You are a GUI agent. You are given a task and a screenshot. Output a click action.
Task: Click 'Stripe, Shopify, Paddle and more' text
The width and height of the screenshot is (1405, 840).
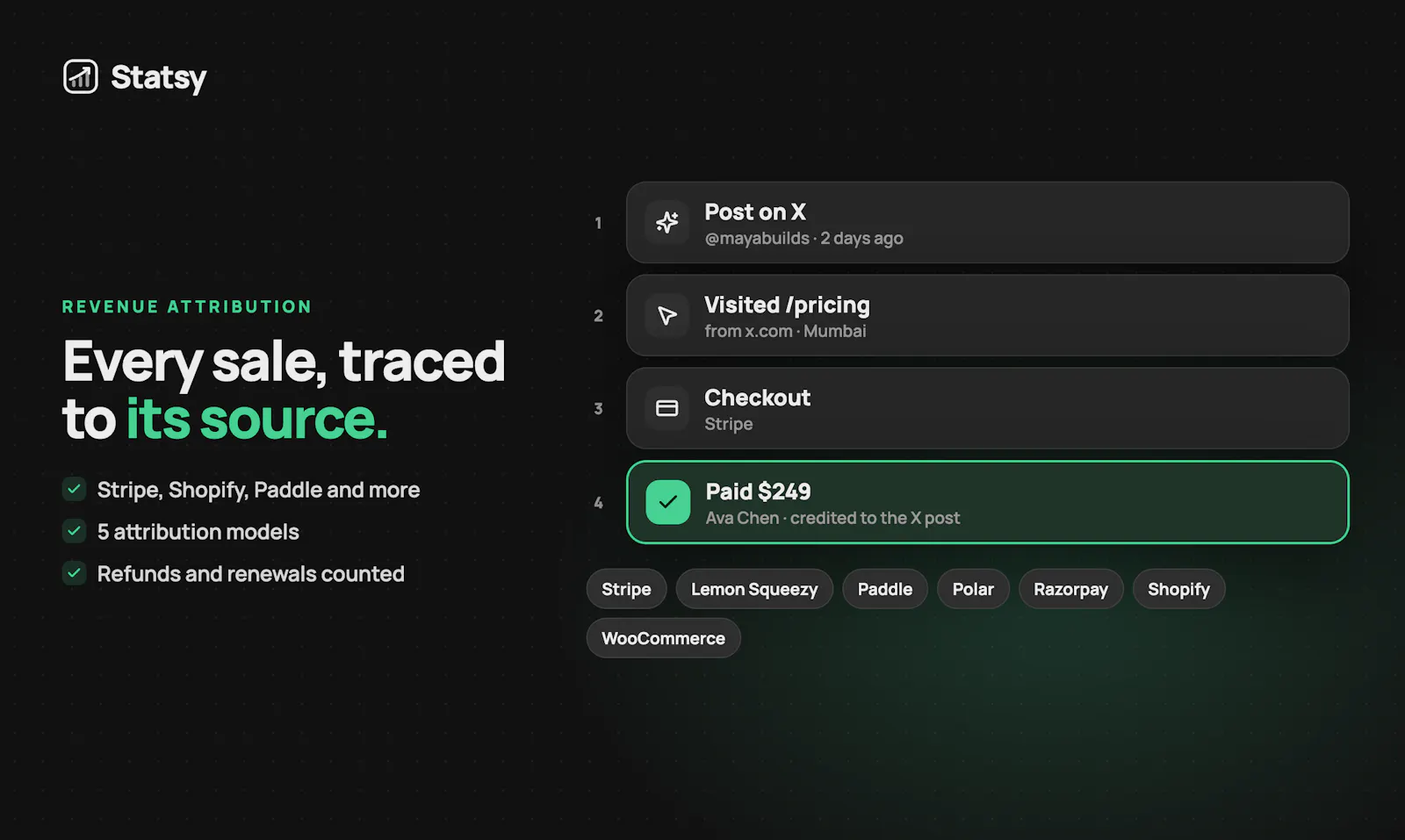[258, 490]
